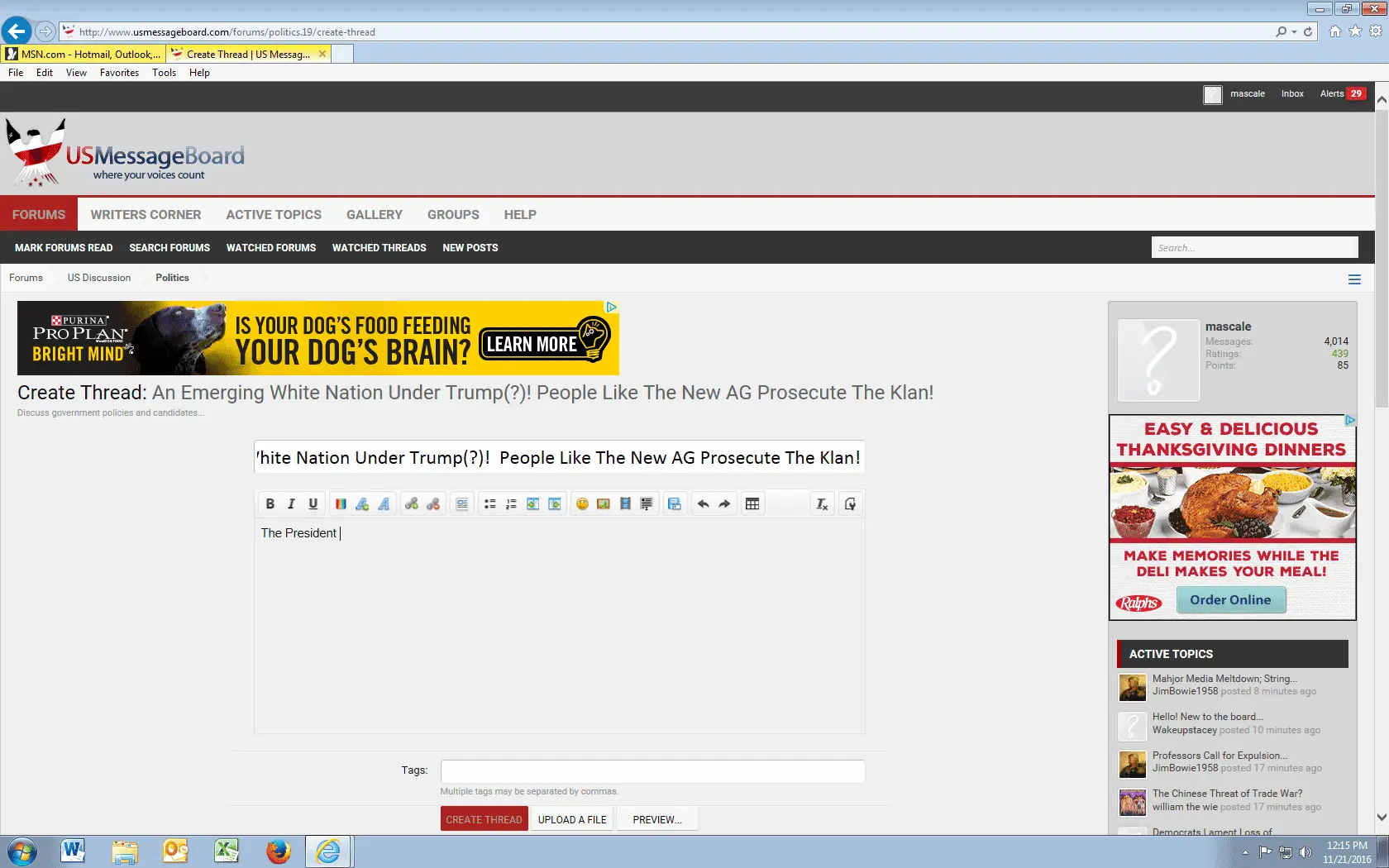Open Microsoft Word from the taskbar
Image resolution: width=1389 pixels, height=868 pixels.
(x=73, y=851)
